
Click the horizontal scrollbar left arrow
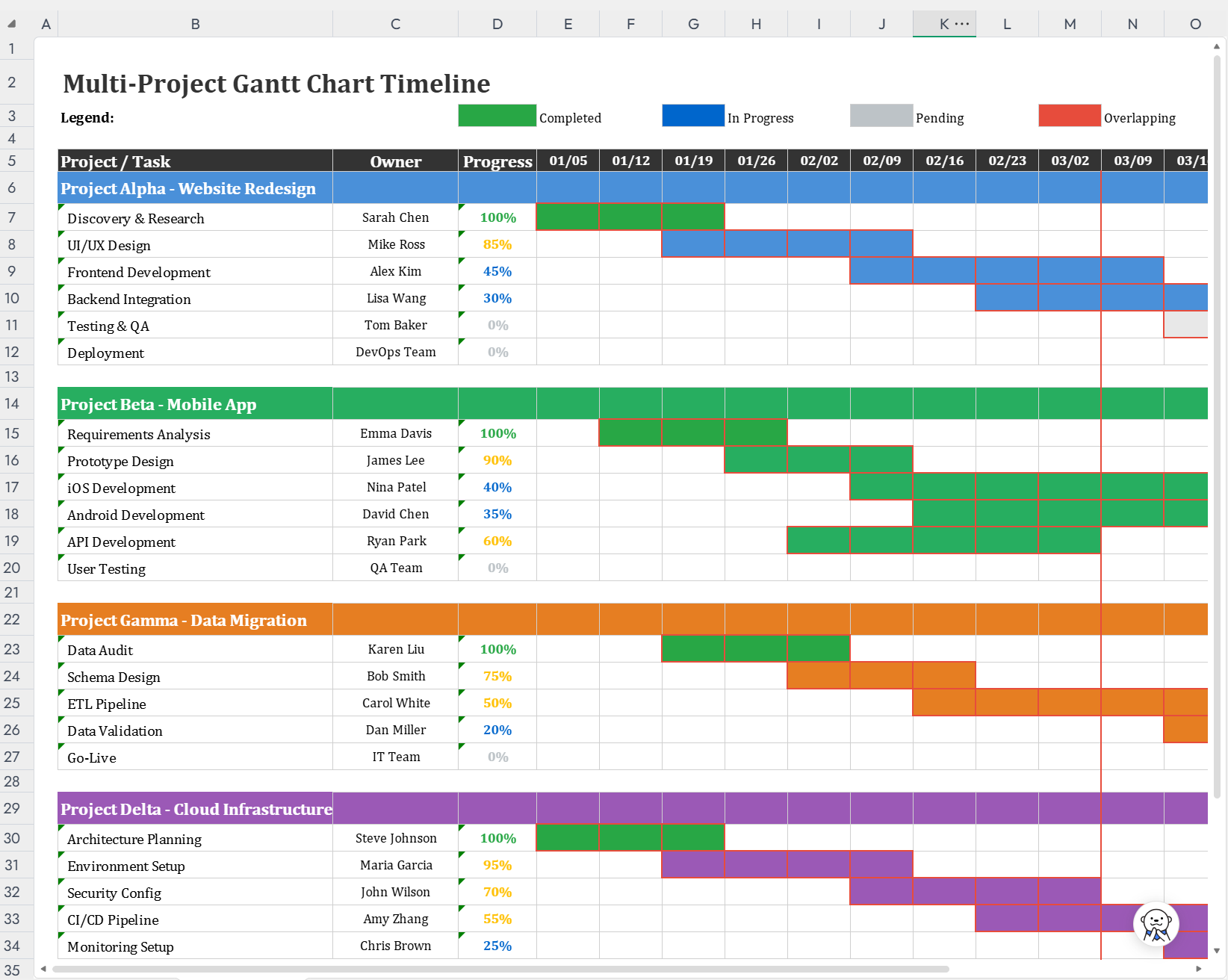click(43, 969)
